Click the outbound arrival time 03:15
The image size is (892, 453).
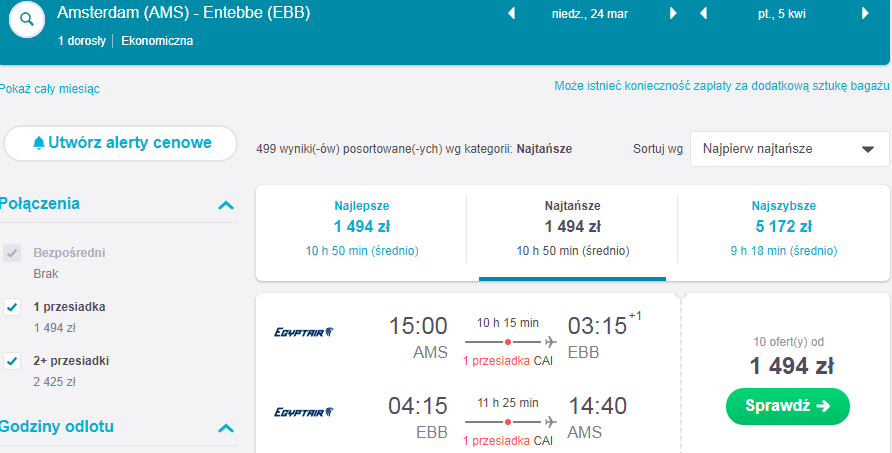[x=597, y=326]
